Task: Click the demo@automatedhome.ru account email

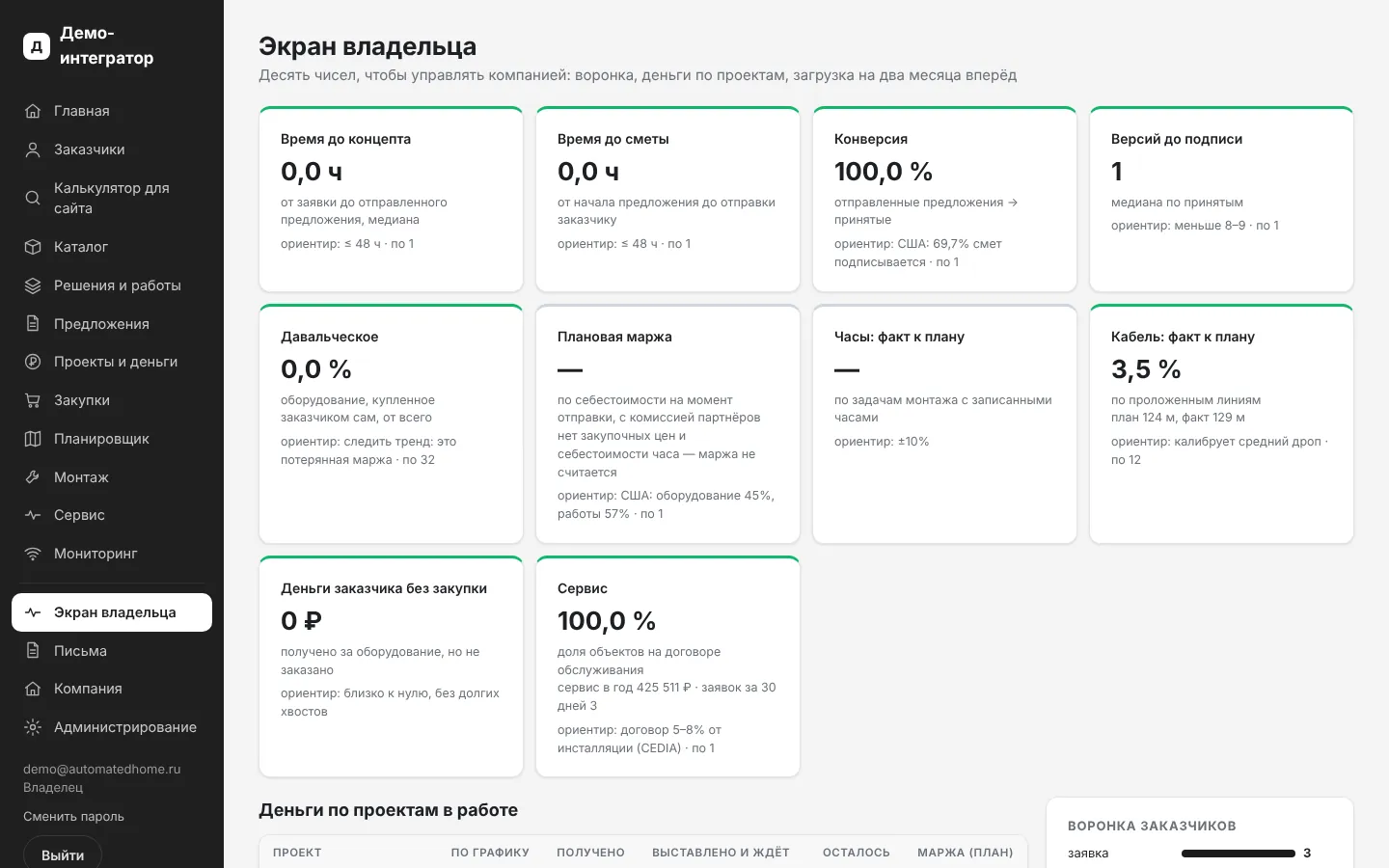Action: (102, 770)
